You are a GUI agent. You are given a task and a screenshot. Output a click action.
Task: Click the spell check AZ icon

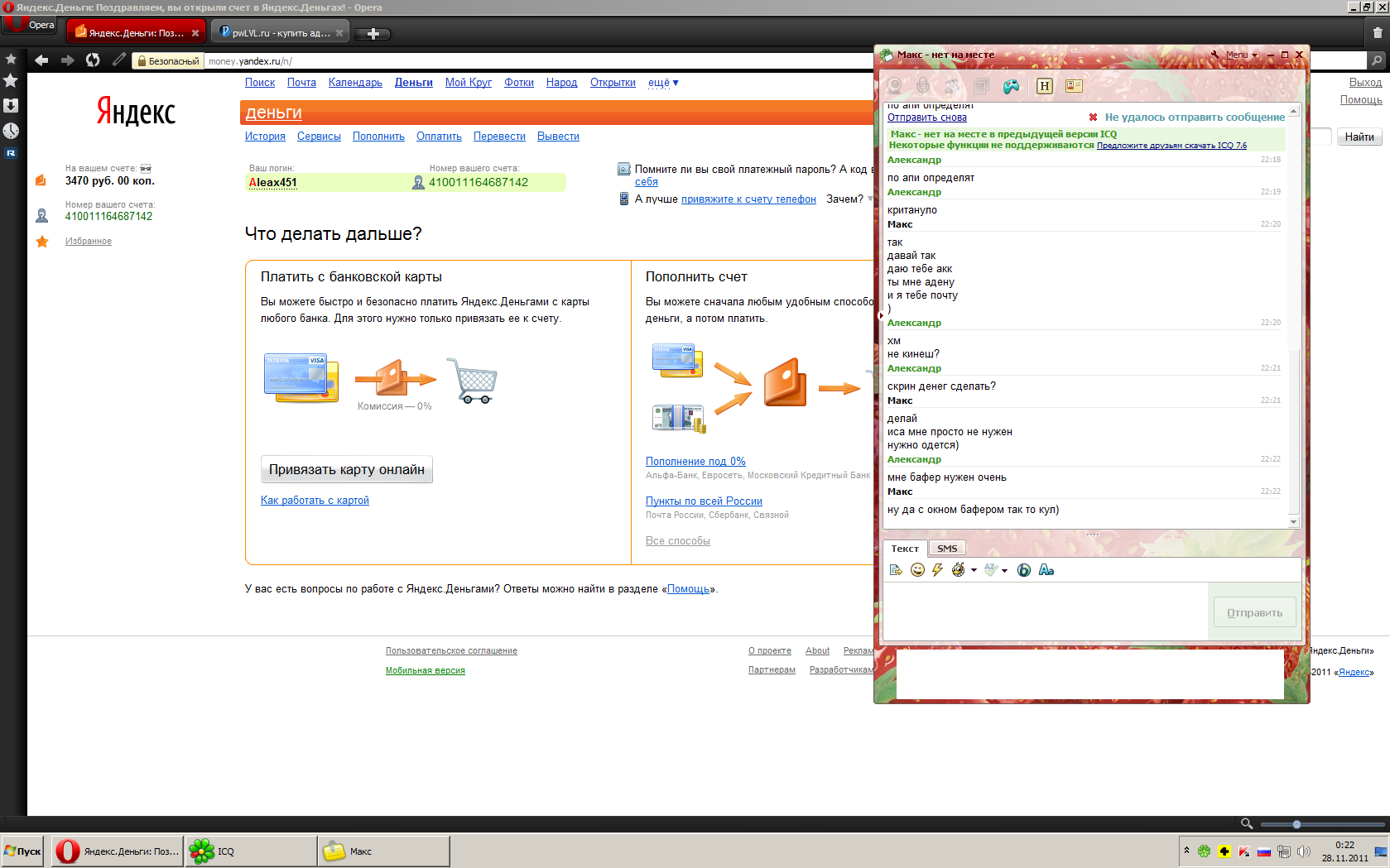(x=990, y=570)
